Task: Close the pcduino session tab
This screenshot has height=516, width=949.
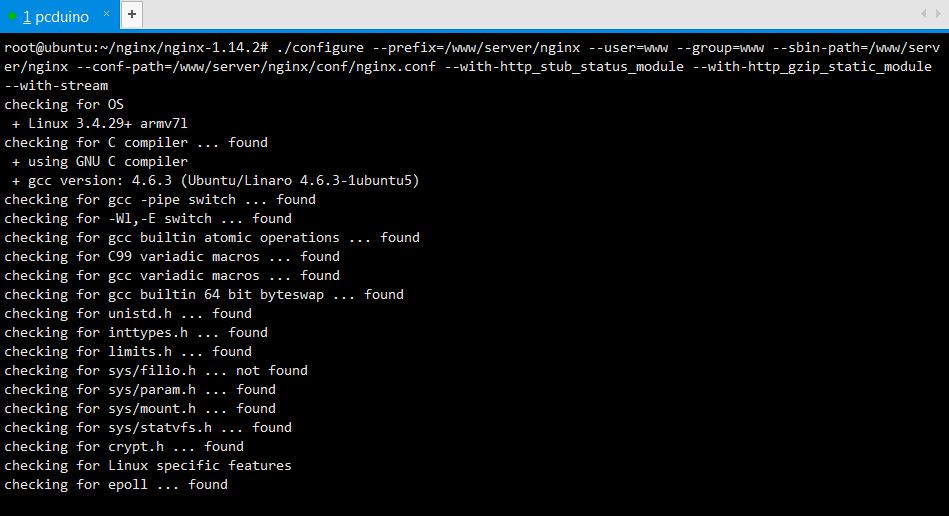Action: (107, 13)
